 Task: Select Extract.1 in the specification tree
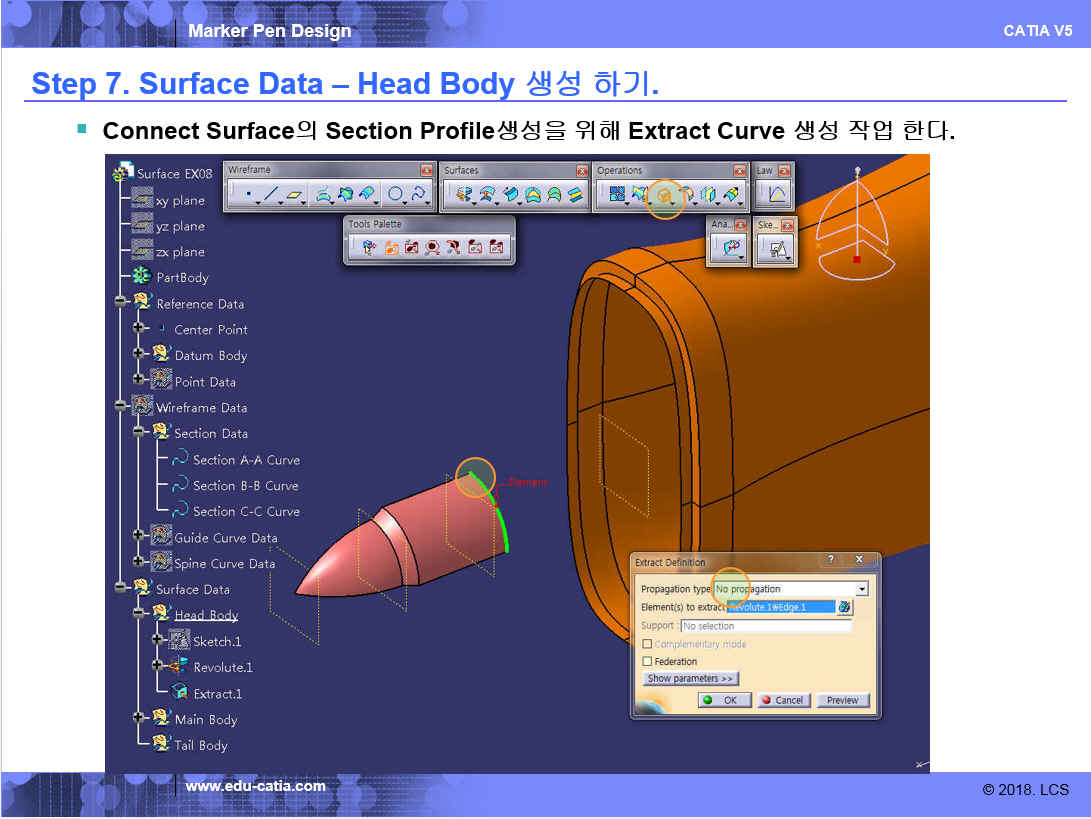click(x=216, y=693)
